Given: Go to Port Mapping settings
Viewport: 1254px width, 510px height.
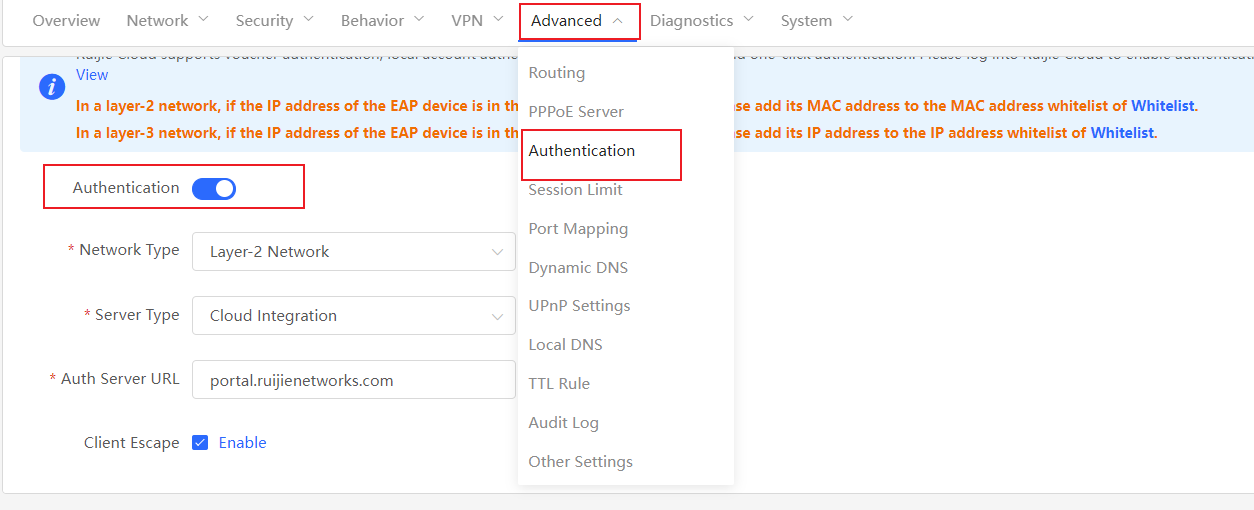Looking at the screenshot, I should coord(578,229).
